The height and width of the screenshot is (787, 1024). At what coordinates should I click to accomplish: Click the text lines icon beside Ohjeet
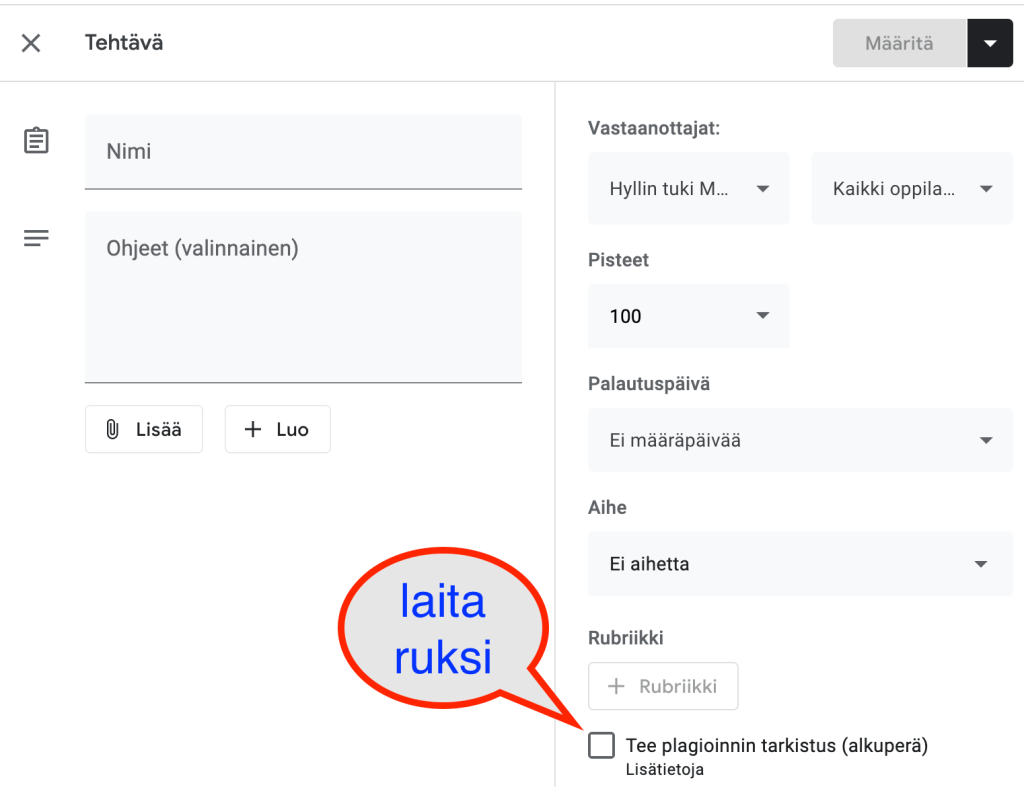pos(36,238)
